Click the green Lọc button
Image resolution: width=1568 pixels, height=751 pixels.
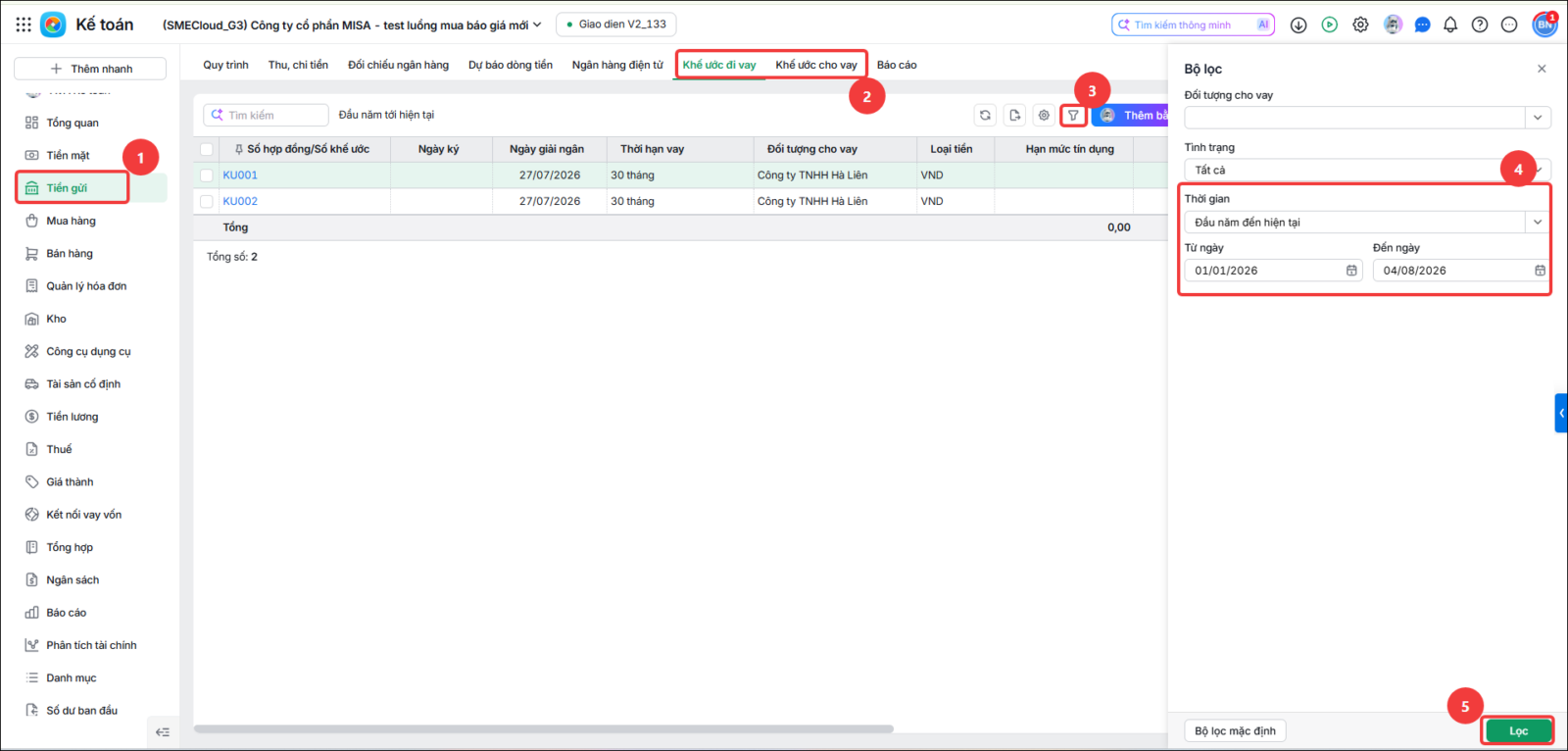(x=1518, y=731)
